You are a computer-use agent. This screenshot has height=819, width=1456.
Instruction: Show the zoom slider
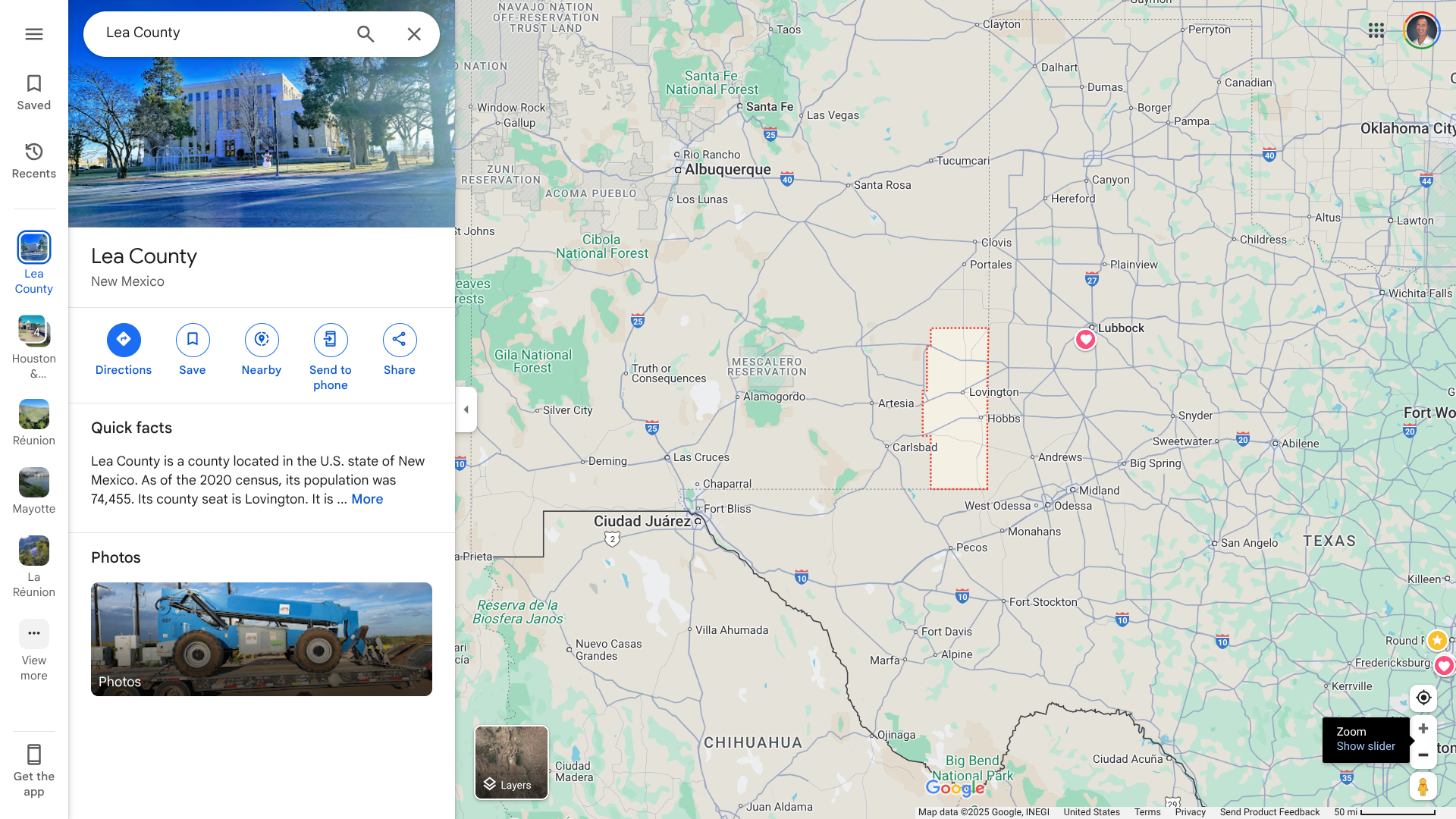pyautogui.click(x=1366, y=746)
